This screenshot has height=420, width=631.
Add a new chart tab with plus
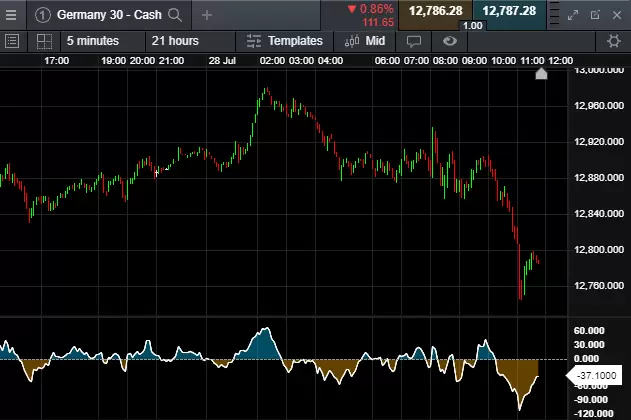point(207,15)
